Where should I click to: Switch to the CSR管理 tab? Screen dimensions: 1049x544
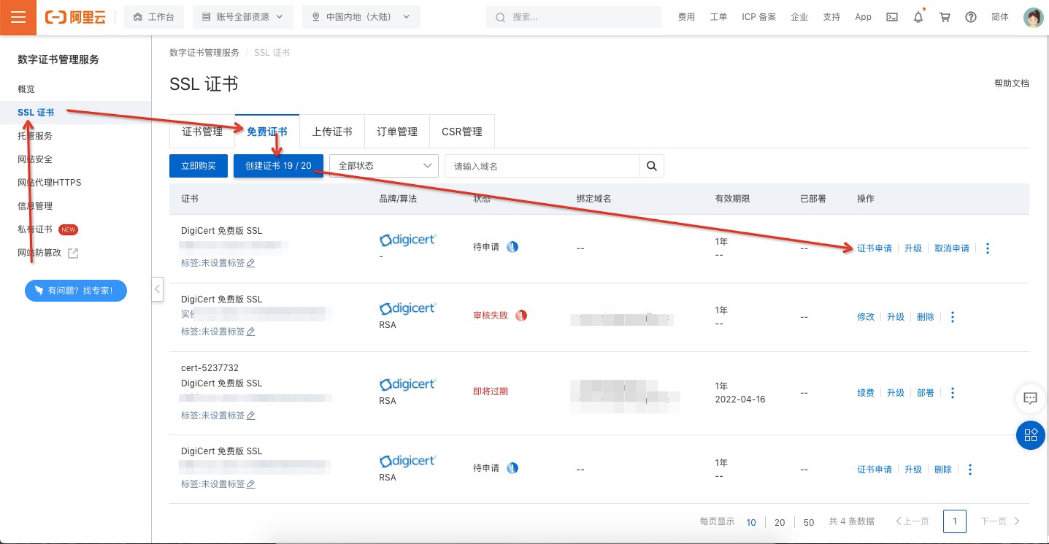(x=461, y=132)
